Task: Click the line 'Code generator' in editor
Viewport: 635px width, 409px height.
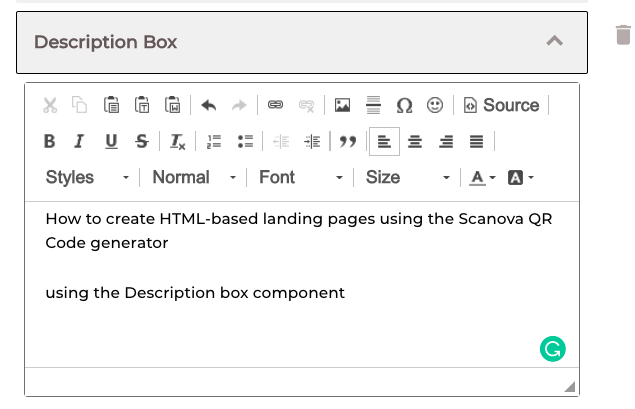Action: point(107,243)
